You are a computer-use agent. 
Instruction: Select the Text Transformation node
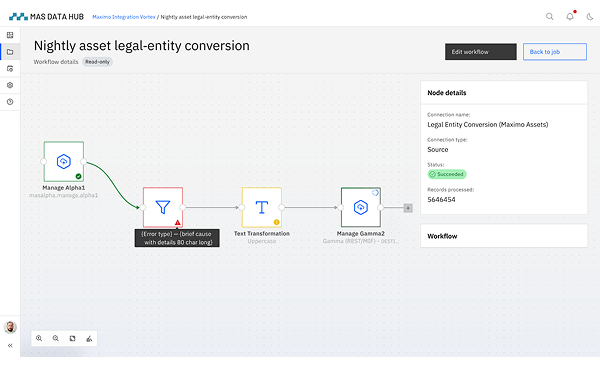tap(262, 207)
